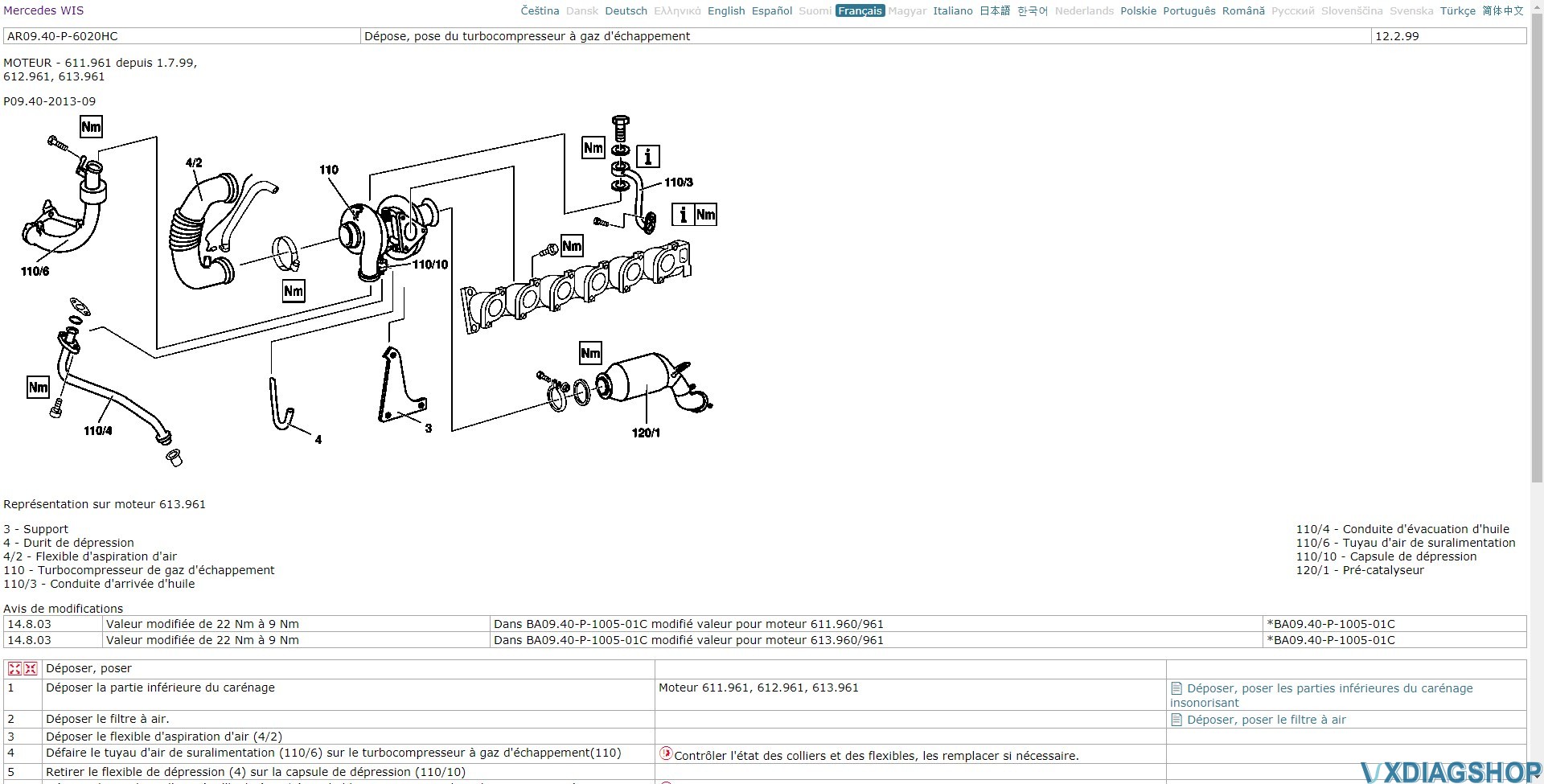Screen dimensions: 1544x784
Task: Click the info icon left of the Nm box near 110/3
Action: click(x=683, y=215)
